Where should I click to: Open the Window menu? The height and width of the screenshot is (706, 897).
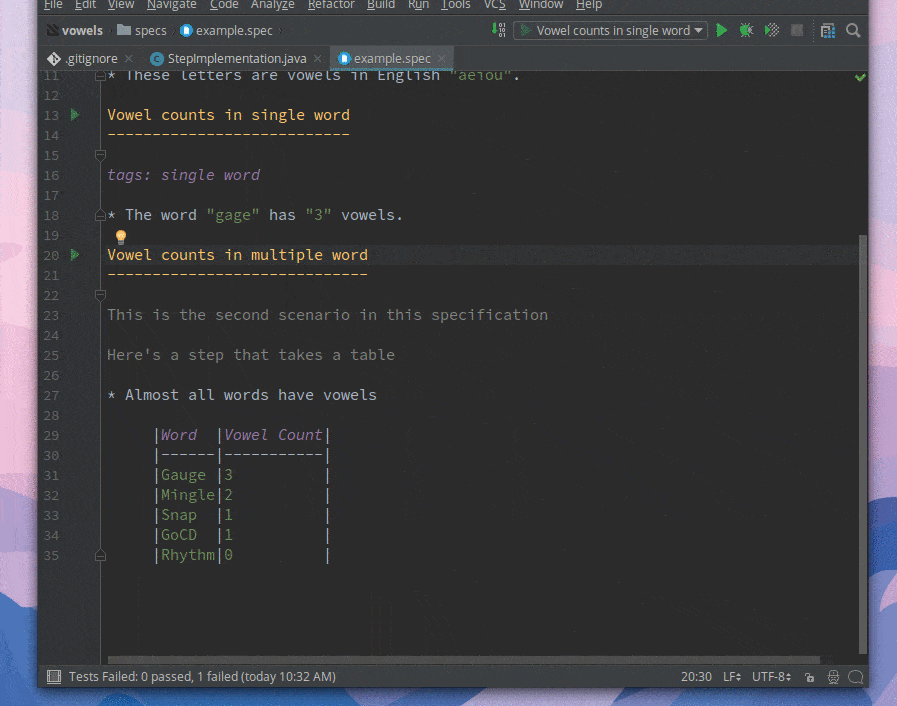540,5
